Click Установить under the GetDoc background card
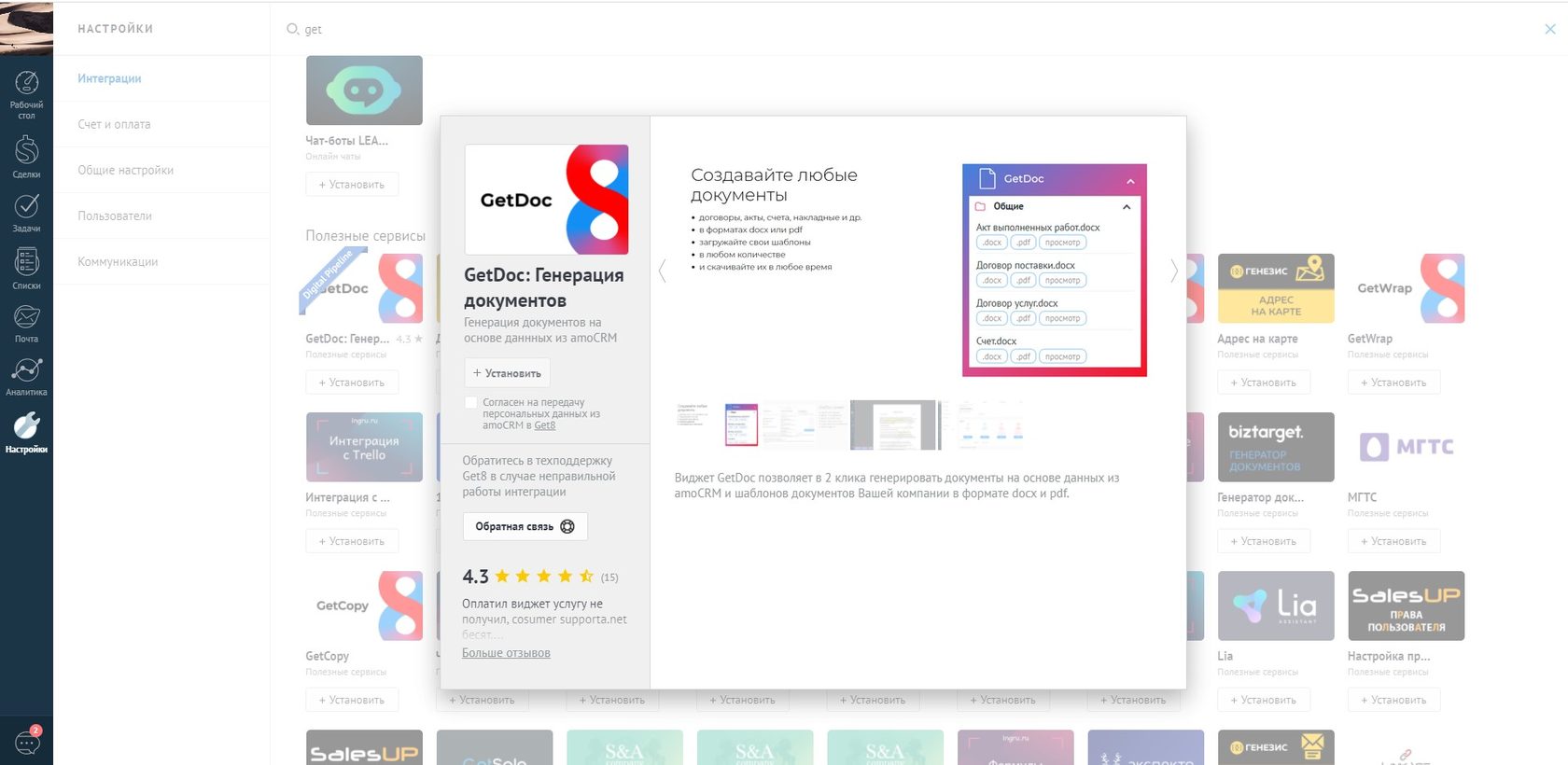 (352, 382)
